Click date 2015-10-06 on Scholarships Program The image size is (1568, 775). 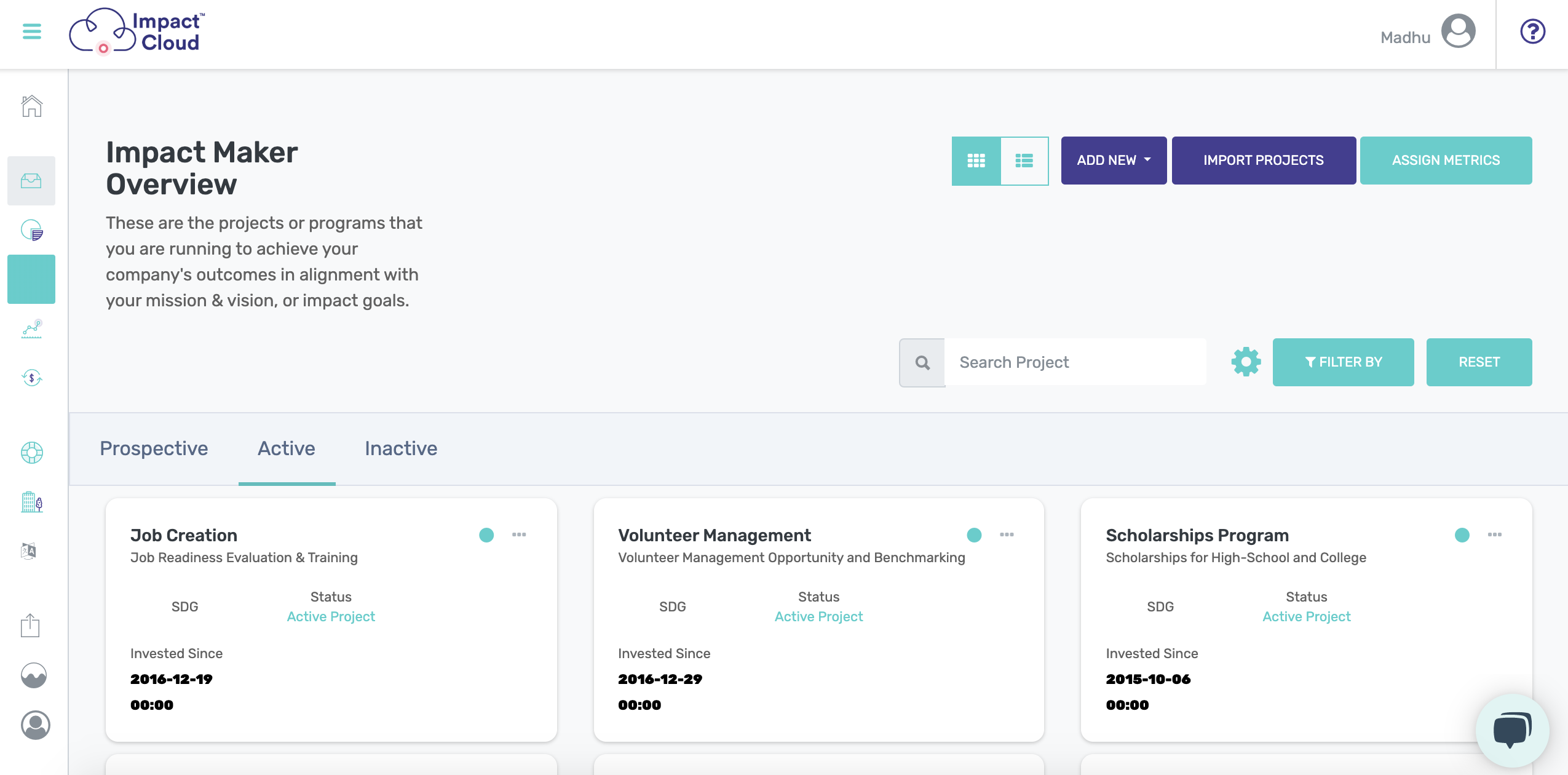pyautogui.click(x=1148, y=679)
